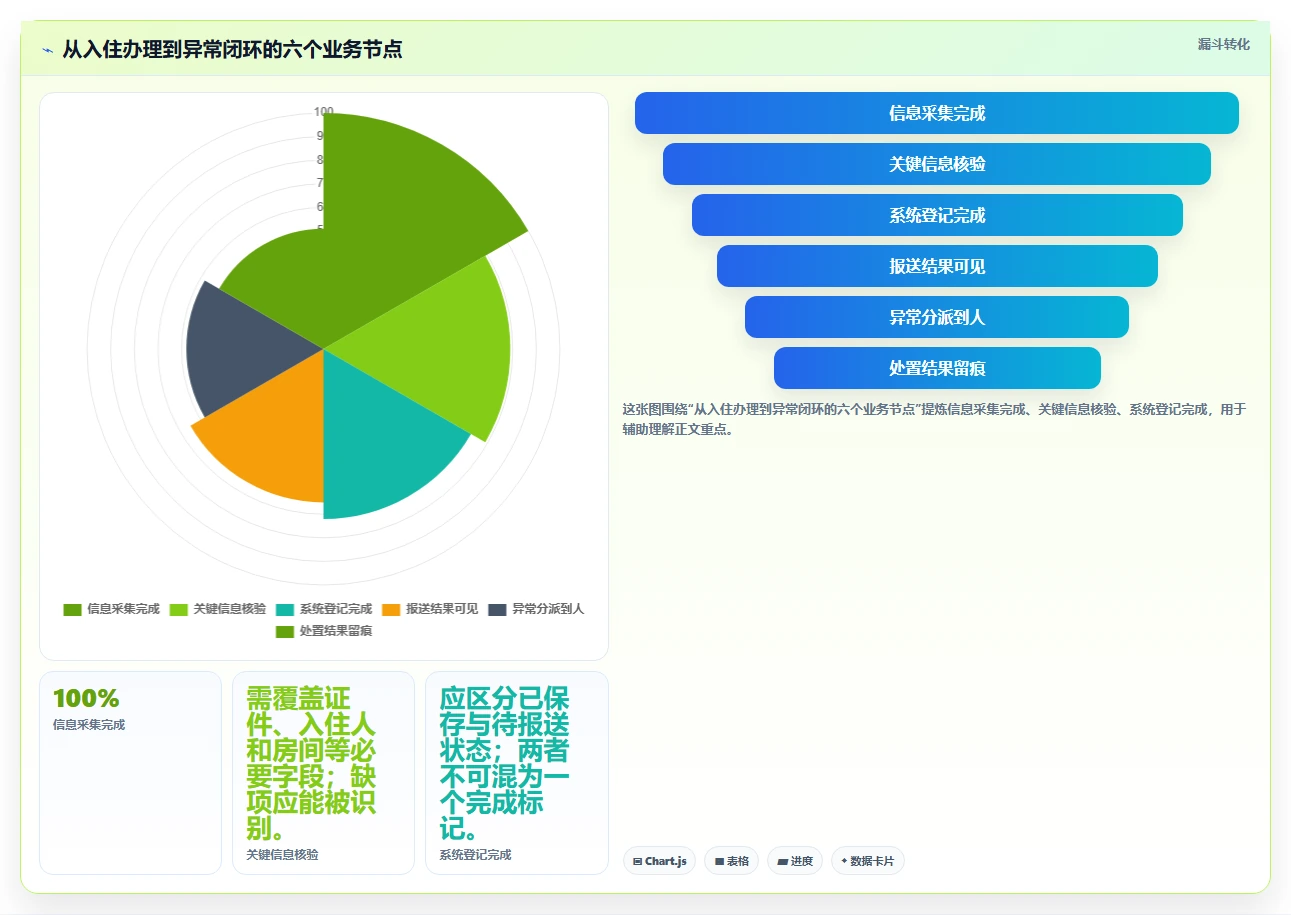Click the 表格 tag pill
1291x915 pixels.
(x=731, y=861)
